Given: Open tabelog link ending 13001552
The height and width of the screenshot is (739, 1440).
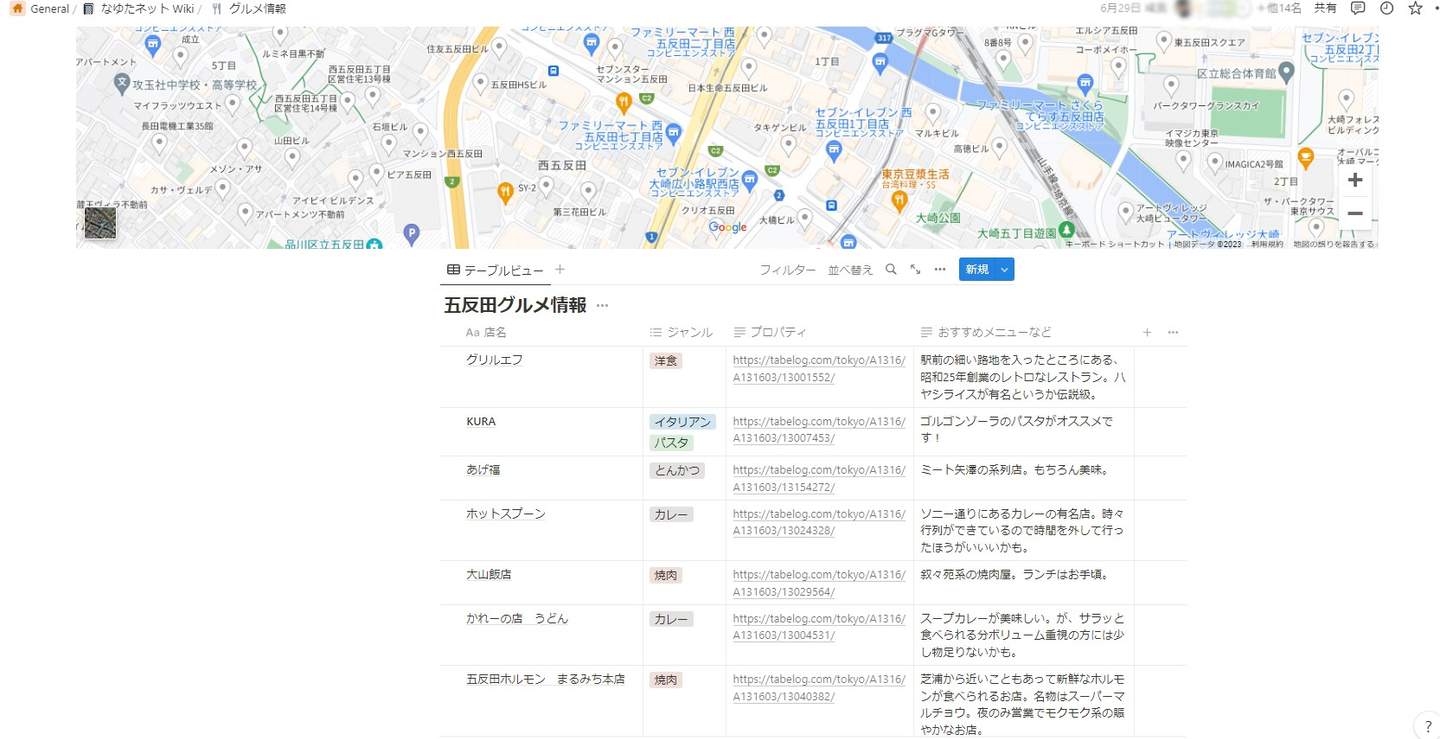Looking at the screenshot, I should click(819, 369).
